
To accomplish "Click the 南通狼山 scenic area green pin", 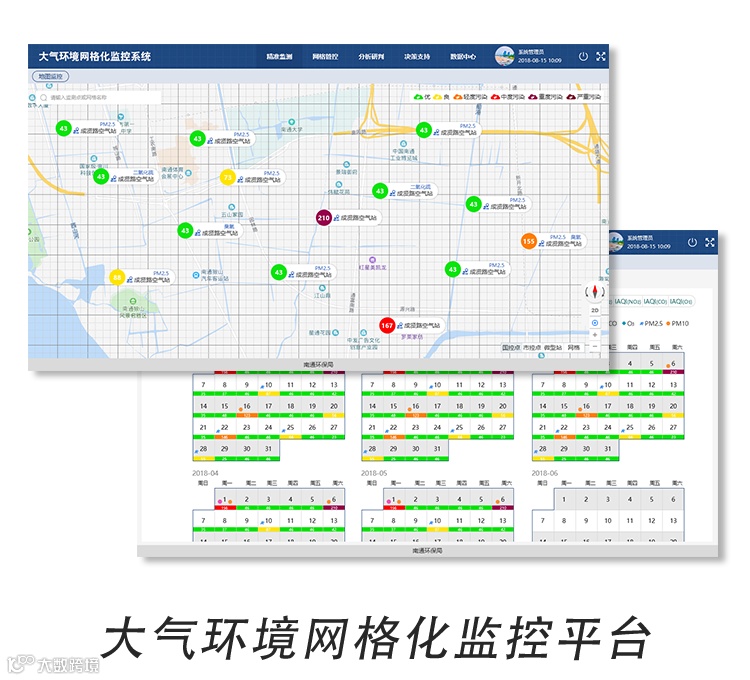I will click(x=133, y=301).
